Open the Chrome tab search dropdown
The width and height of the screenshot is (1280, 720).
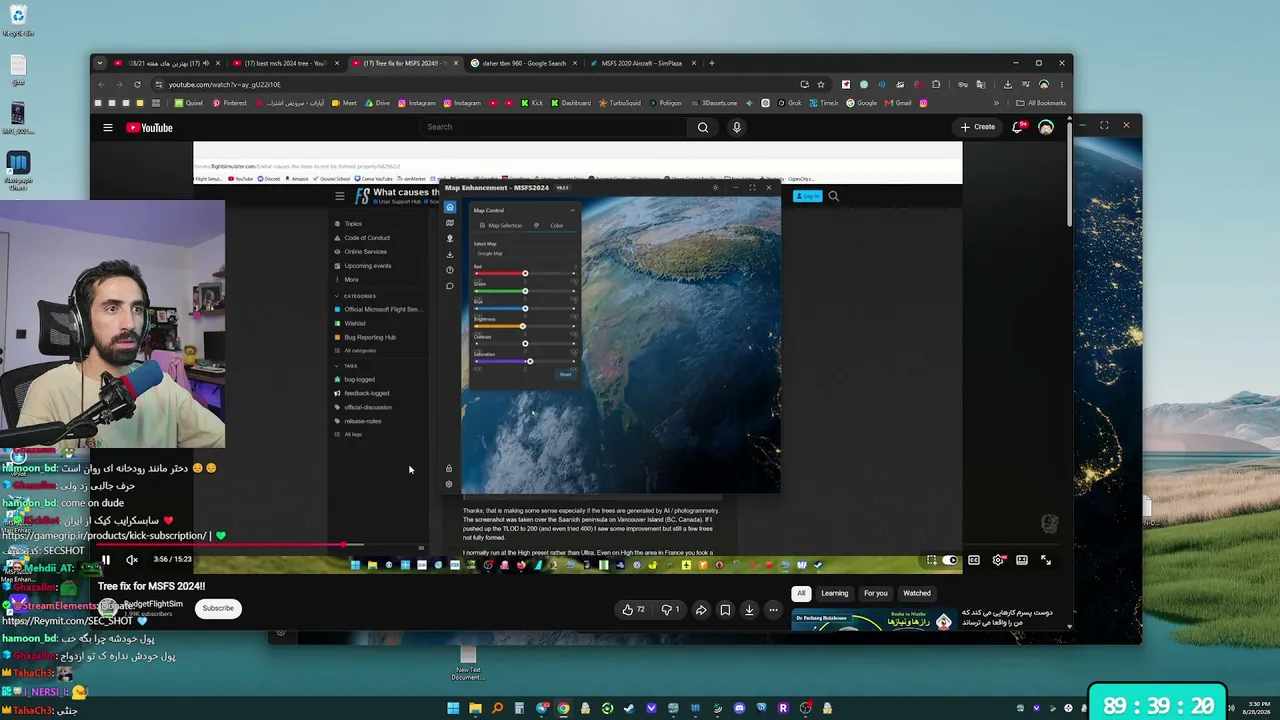99,63
